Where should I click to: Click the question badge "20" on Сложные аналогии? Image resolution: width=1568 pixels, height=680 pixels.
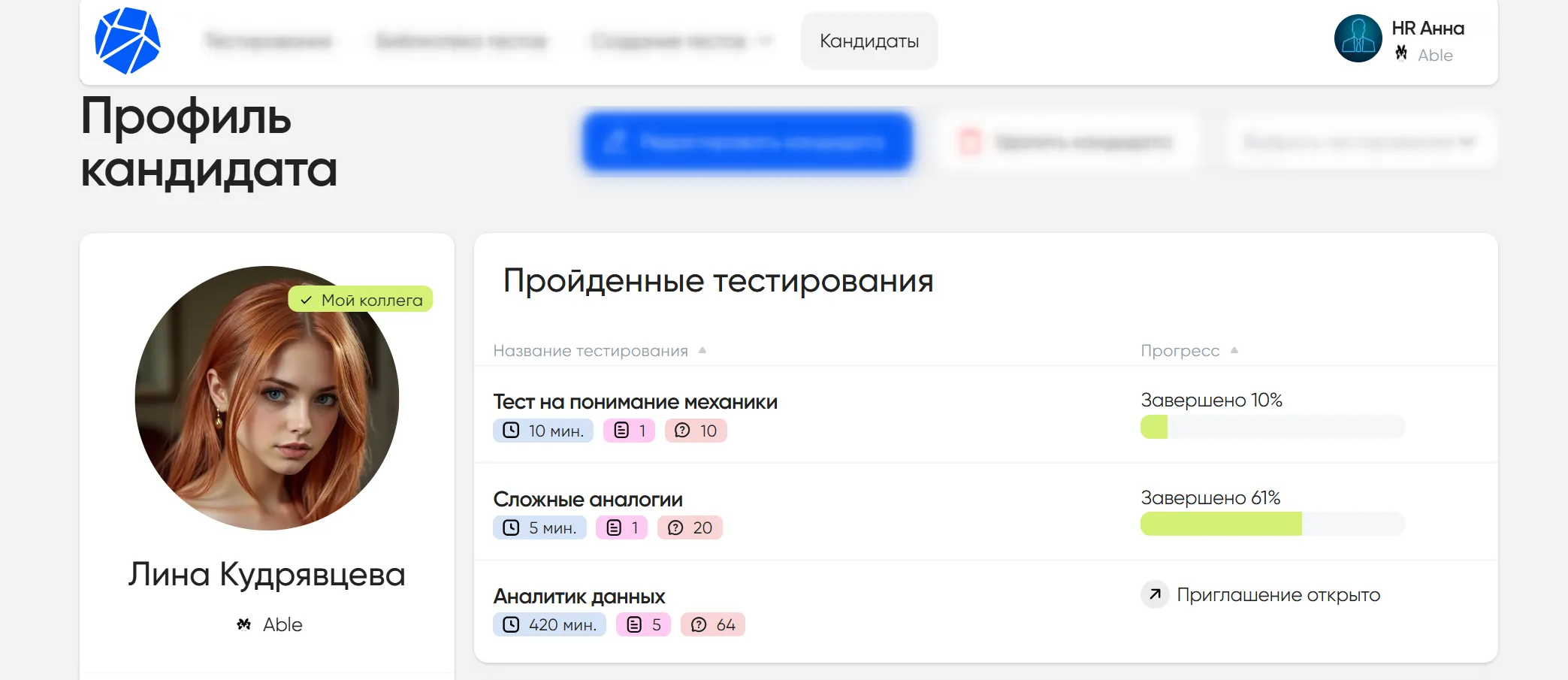(689, 527)
